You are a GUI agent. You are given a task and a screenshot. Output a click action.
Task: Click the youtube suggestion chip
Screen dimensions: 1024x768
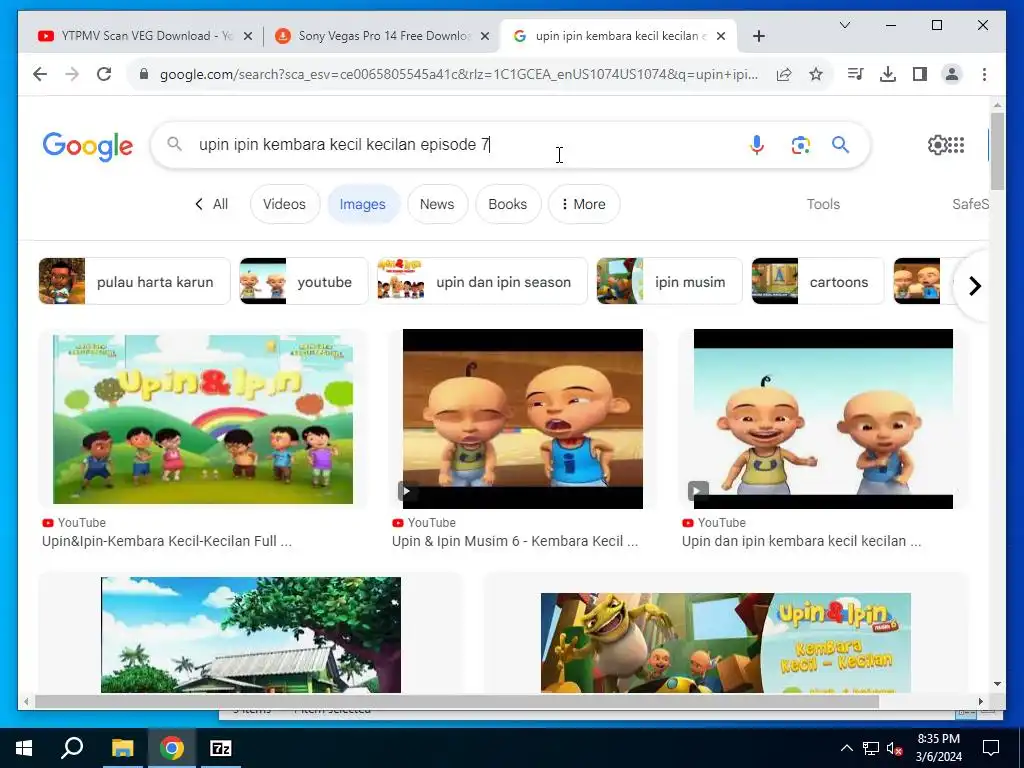pyautogui.click(x=304, y=281)
